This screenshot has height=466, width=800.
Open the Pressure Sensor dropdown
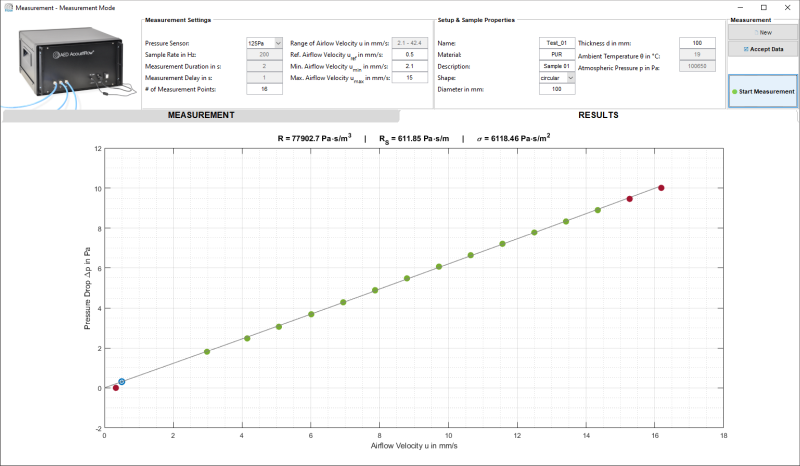click(264, 43)
